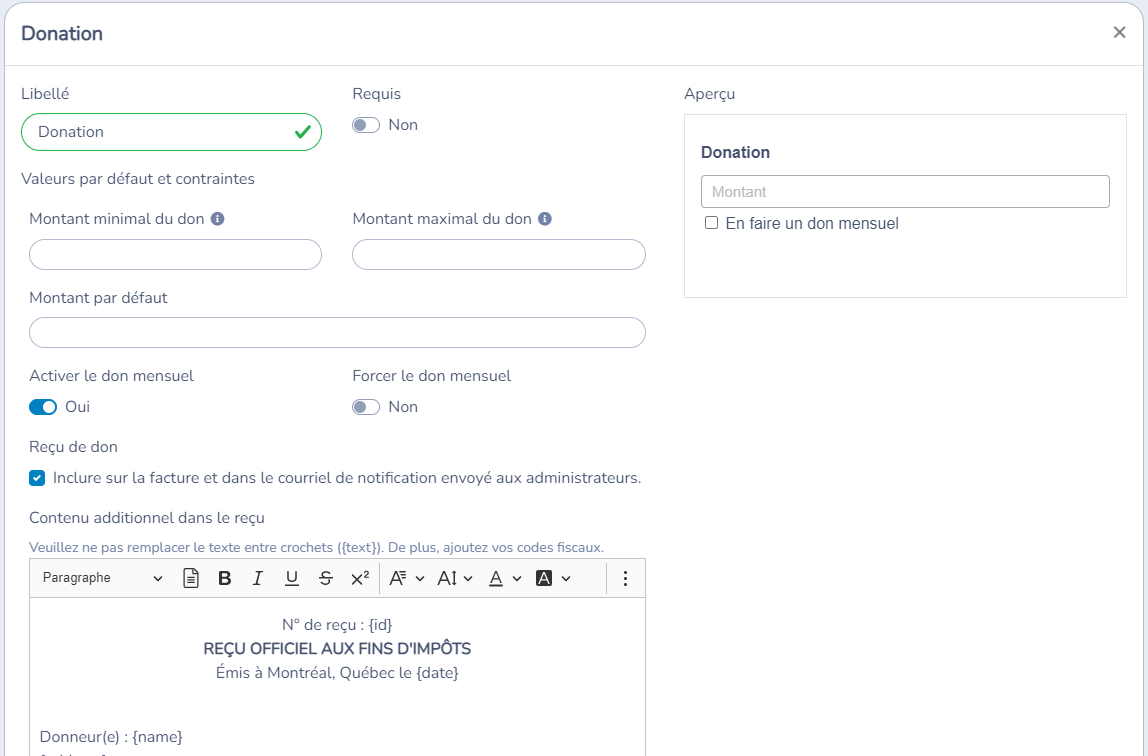Click the 'Donneur(e) : {name}' line
This screenshot has height=756, width=1148.
pyautogui.click(x=111, y=736)
